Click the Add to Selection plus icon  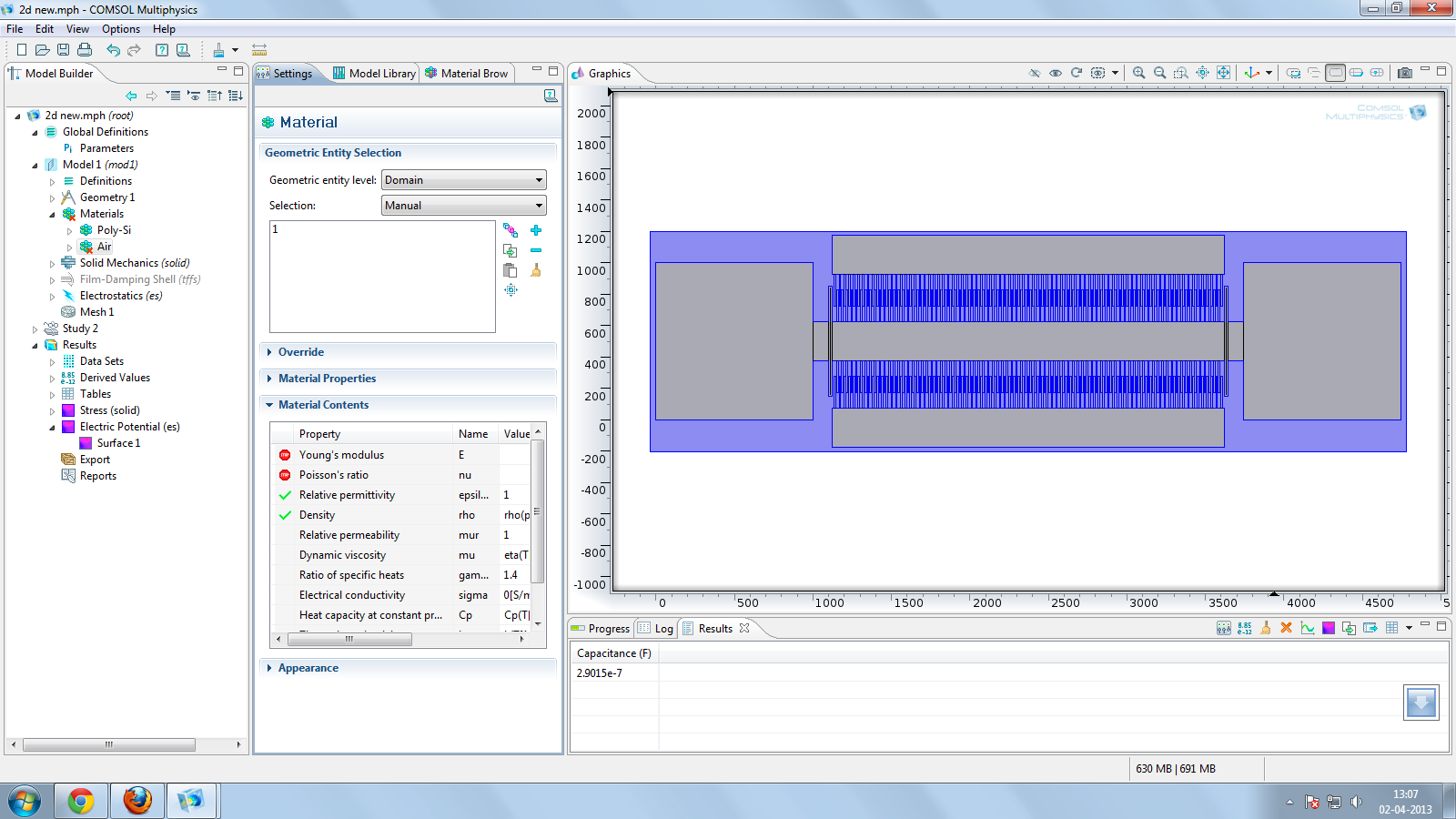(536, 230)
